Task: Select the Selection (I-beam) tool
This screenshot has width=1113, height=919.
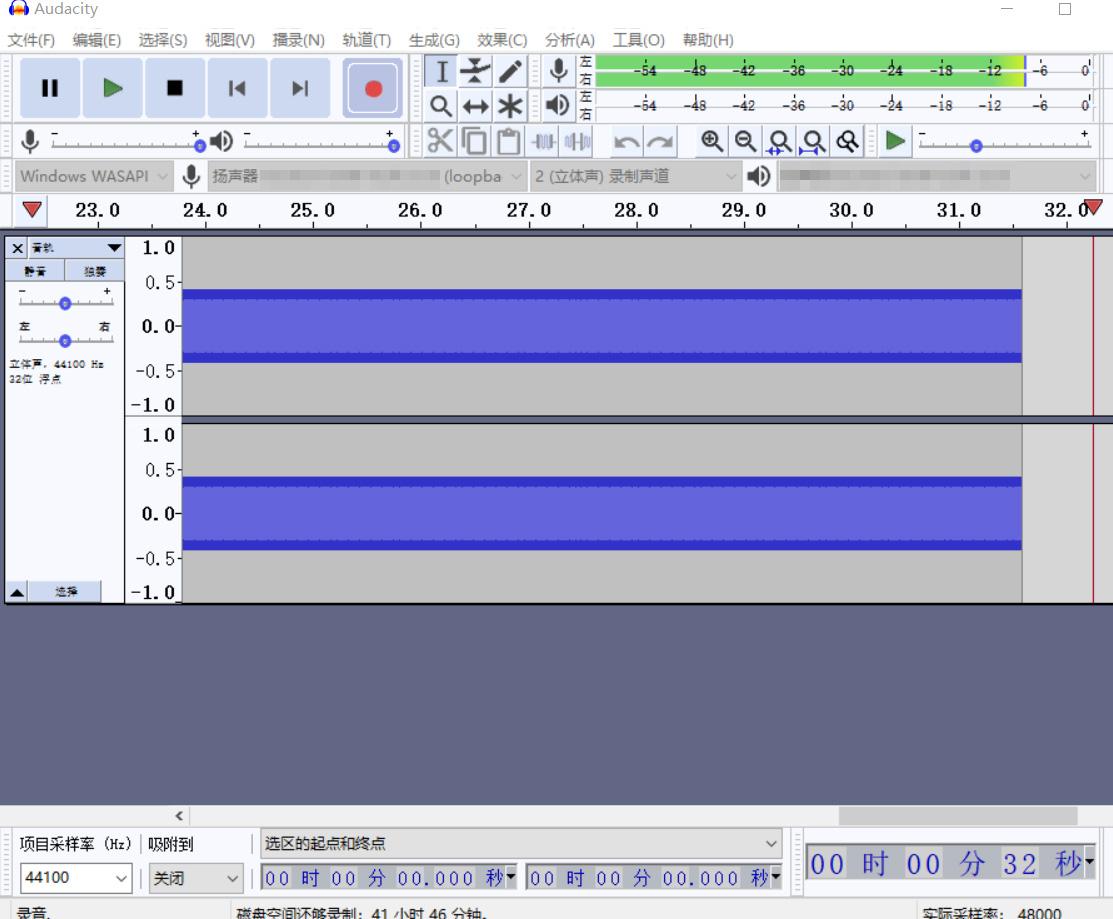Action: (x=441, y=71)
